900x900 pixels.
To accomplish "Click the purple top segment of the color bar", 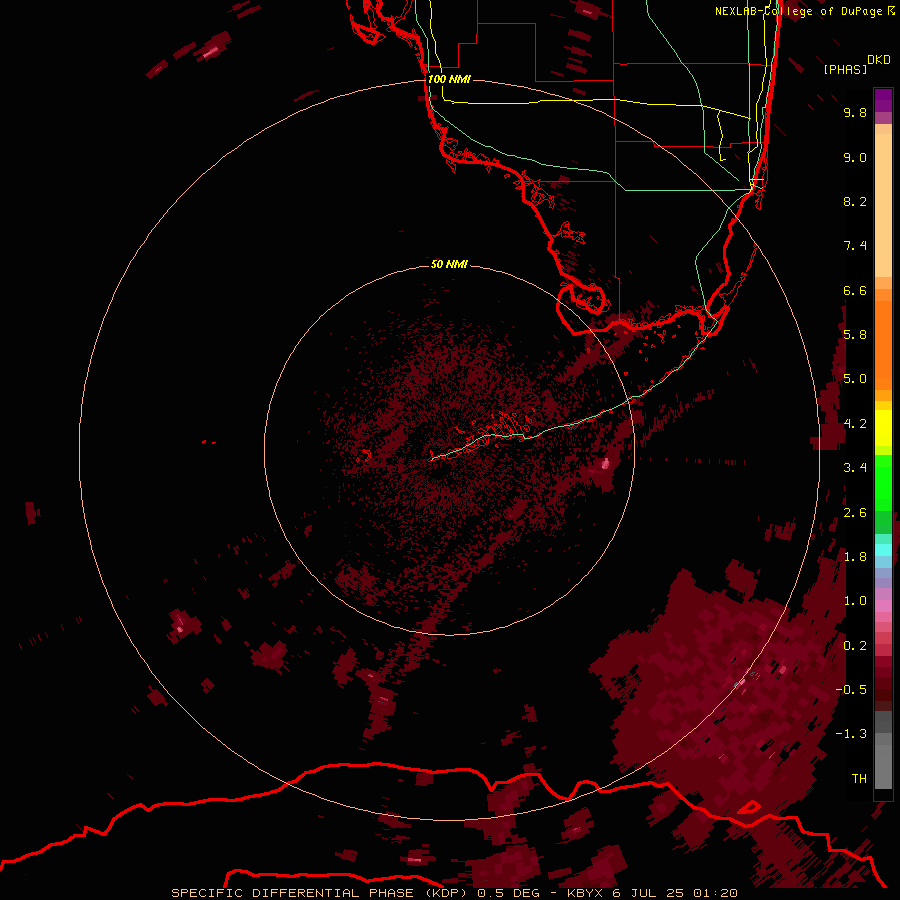I will click(883, 100).
